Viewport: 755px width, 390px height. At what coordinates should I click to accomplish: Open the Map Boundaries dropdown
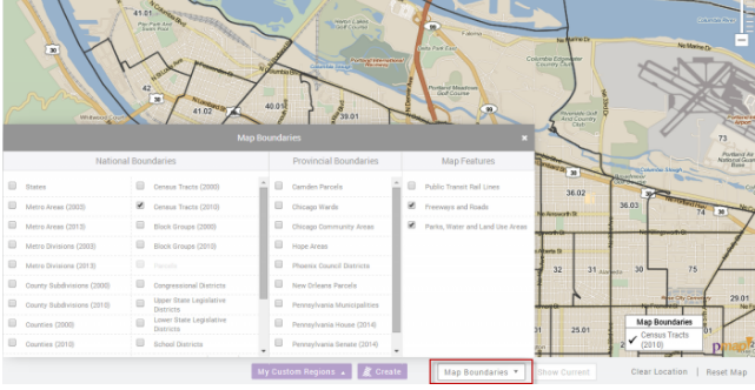tap(481, 372)
